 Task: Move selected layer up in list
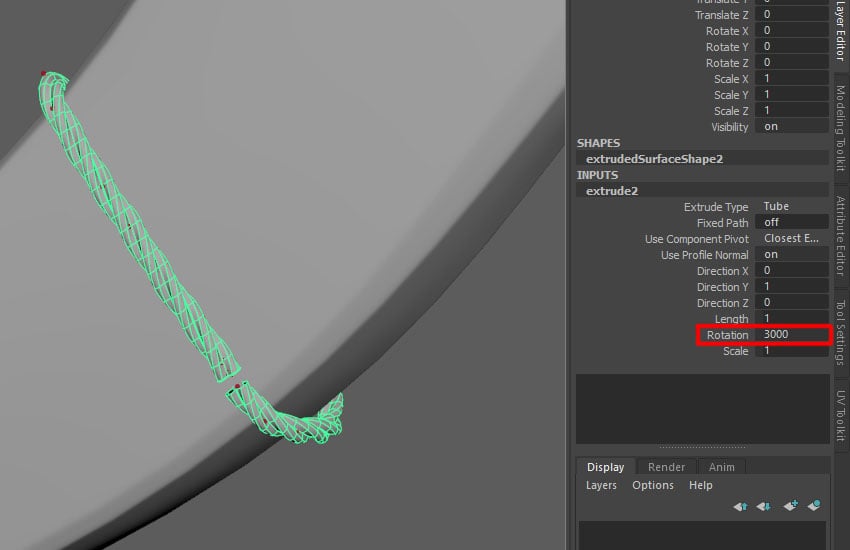coord(740,507)
